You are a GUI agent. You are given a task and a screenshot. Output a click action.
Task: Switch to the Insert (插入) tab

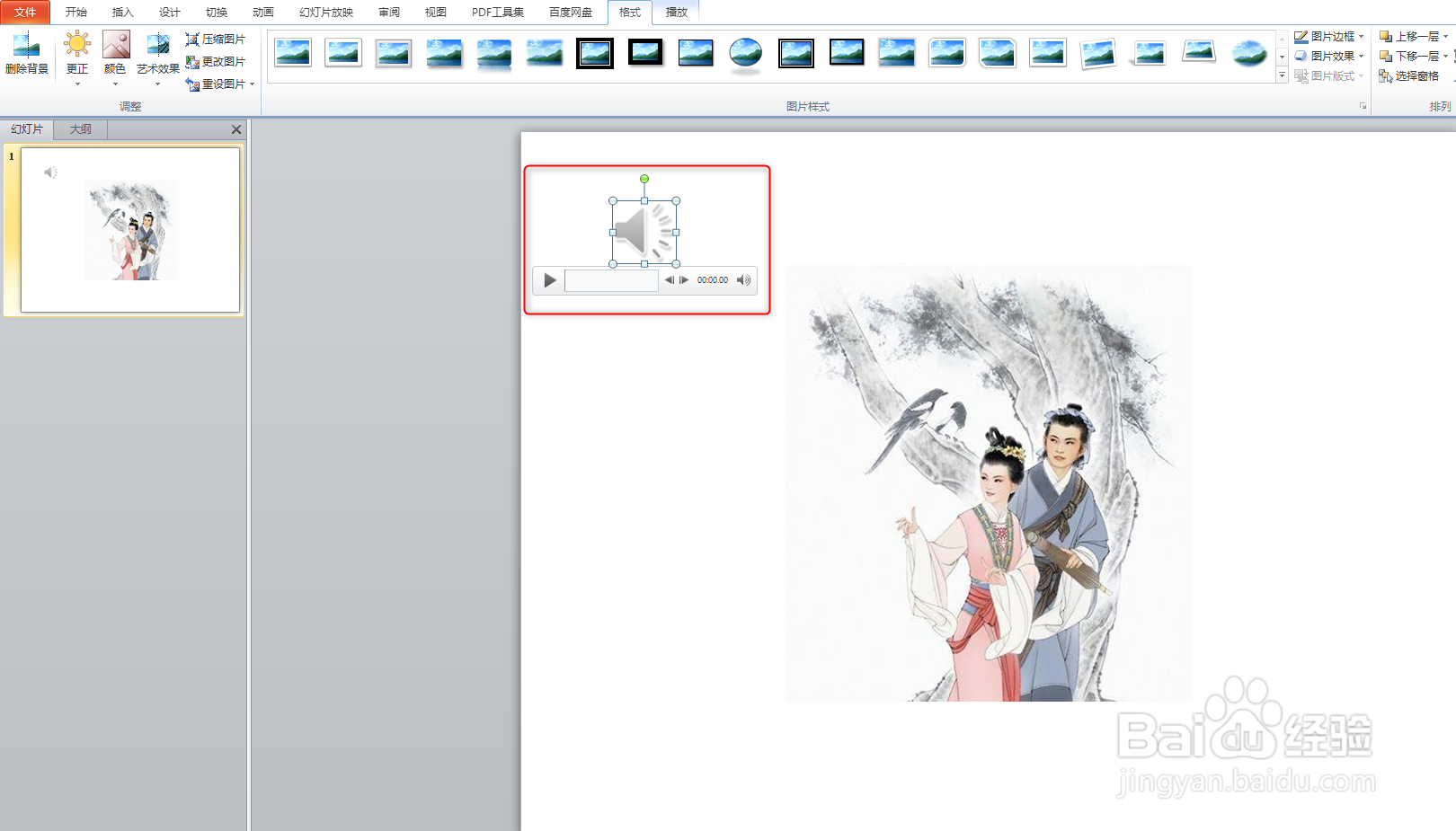[x=123, y=12]
